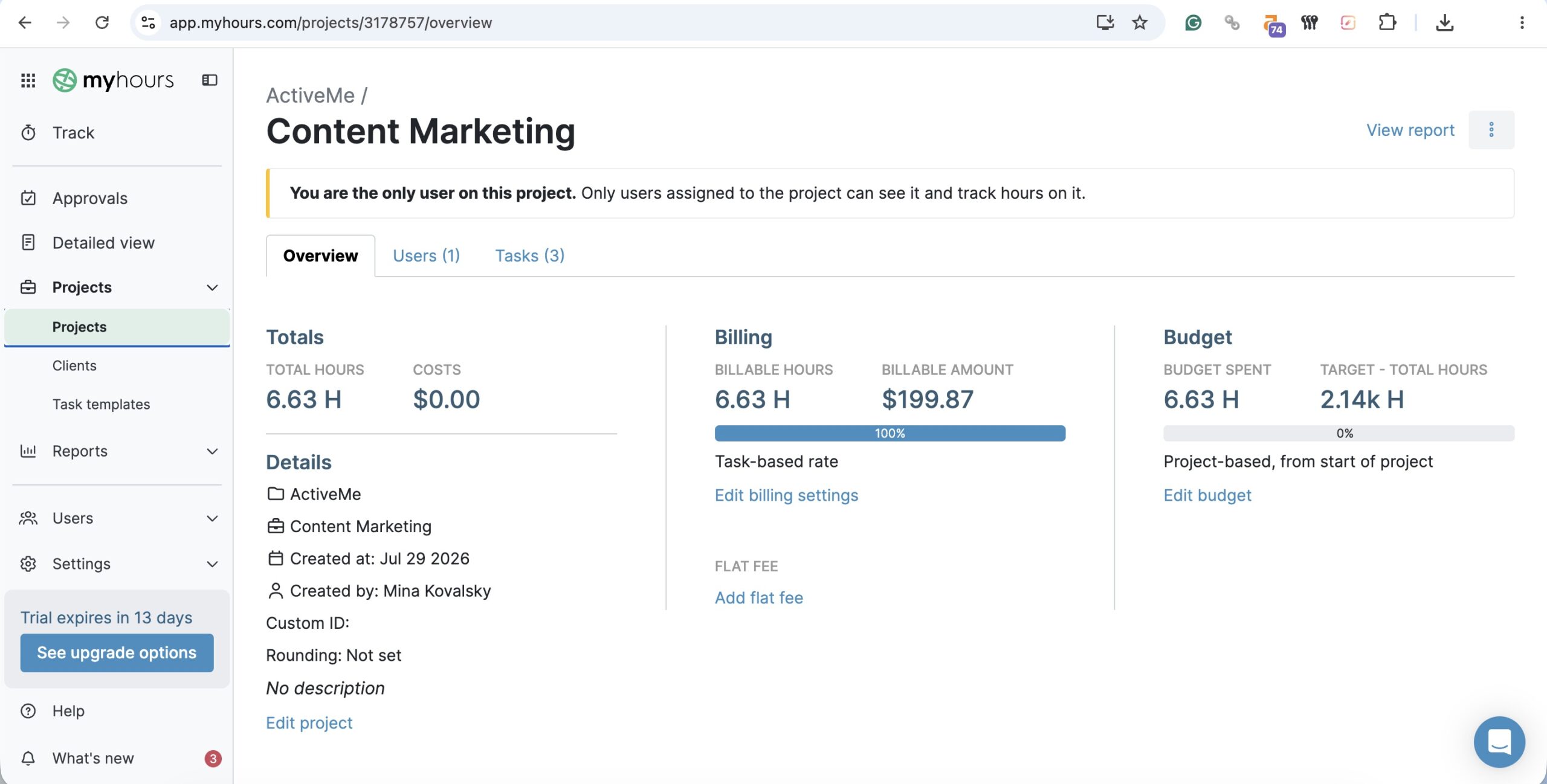Image resolution: width=1547 pixels, height=784 pixels.
Task: Click the Grammarly extension icon
Action: pos(1193,23)
